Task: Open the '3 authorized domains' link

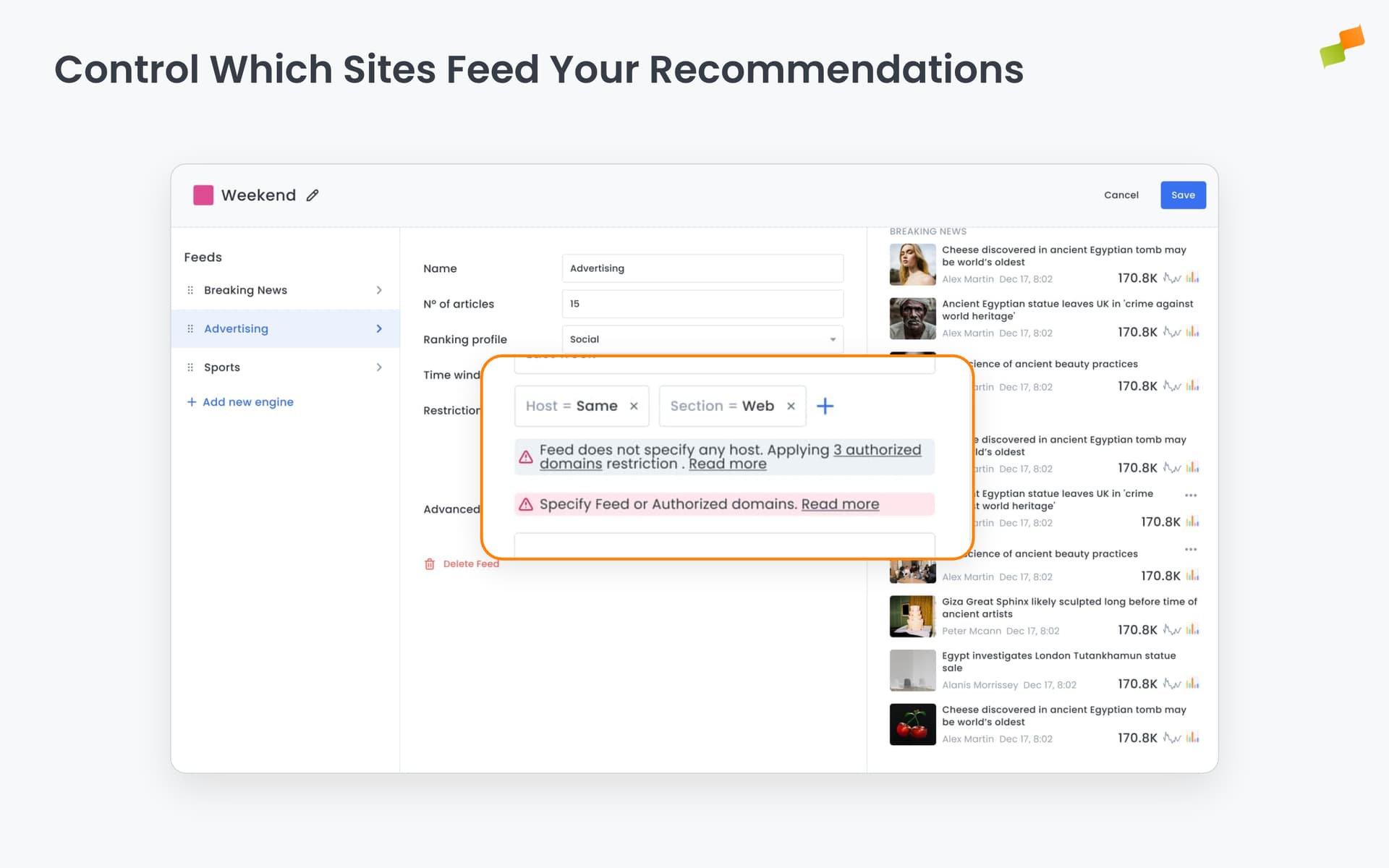Action: point(878,449)
